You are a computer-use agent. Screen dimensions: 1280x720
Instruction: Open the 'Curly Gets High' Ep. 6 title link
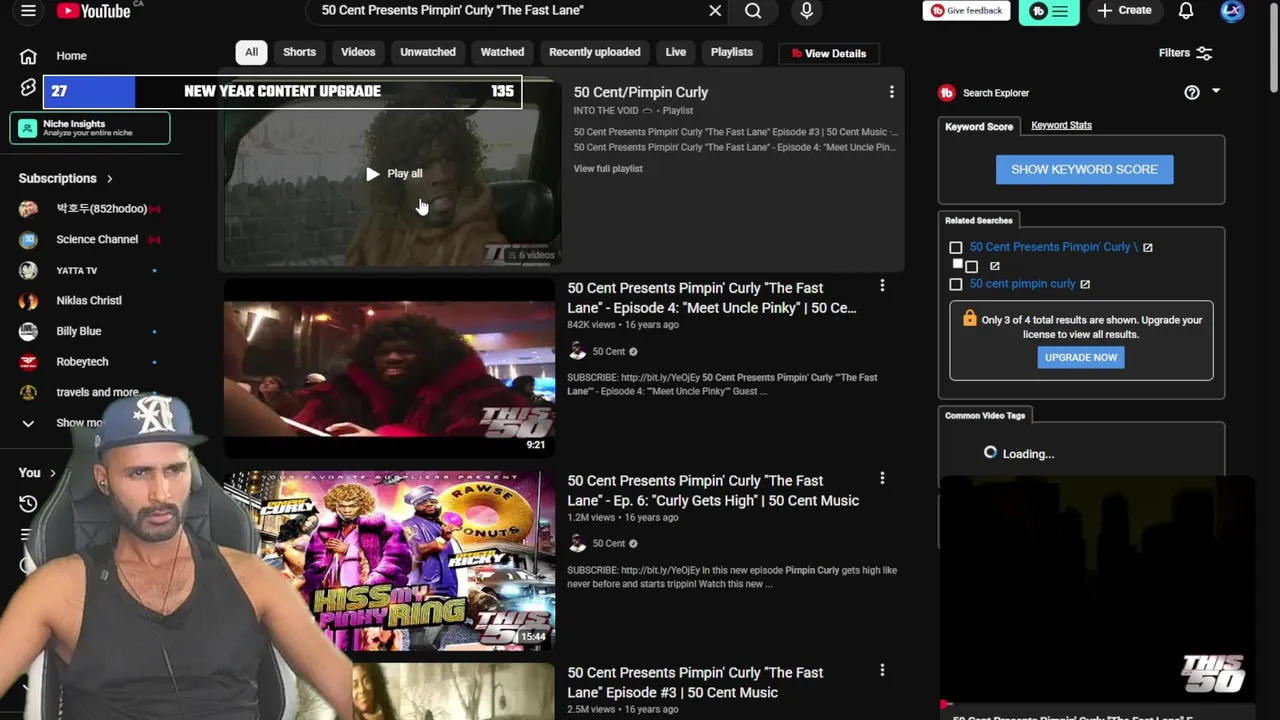pyautogui.click(x=713, y=491)
